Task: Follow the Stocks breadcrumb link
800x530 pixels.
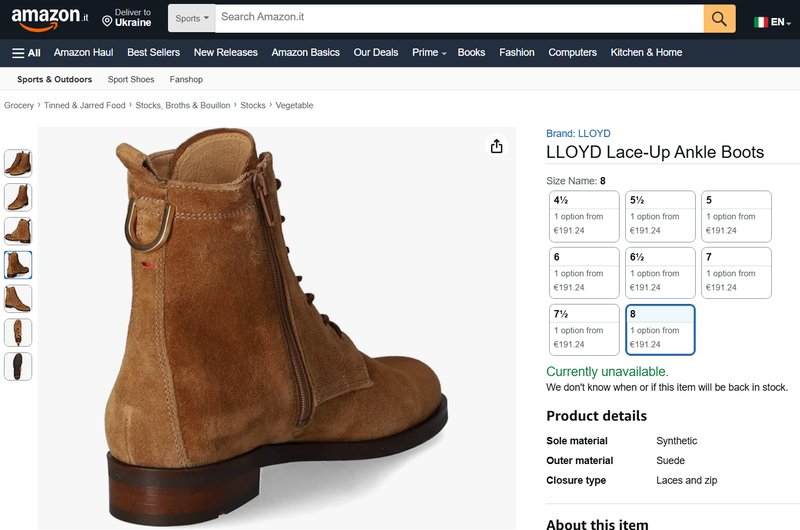Action: [253, 106]
